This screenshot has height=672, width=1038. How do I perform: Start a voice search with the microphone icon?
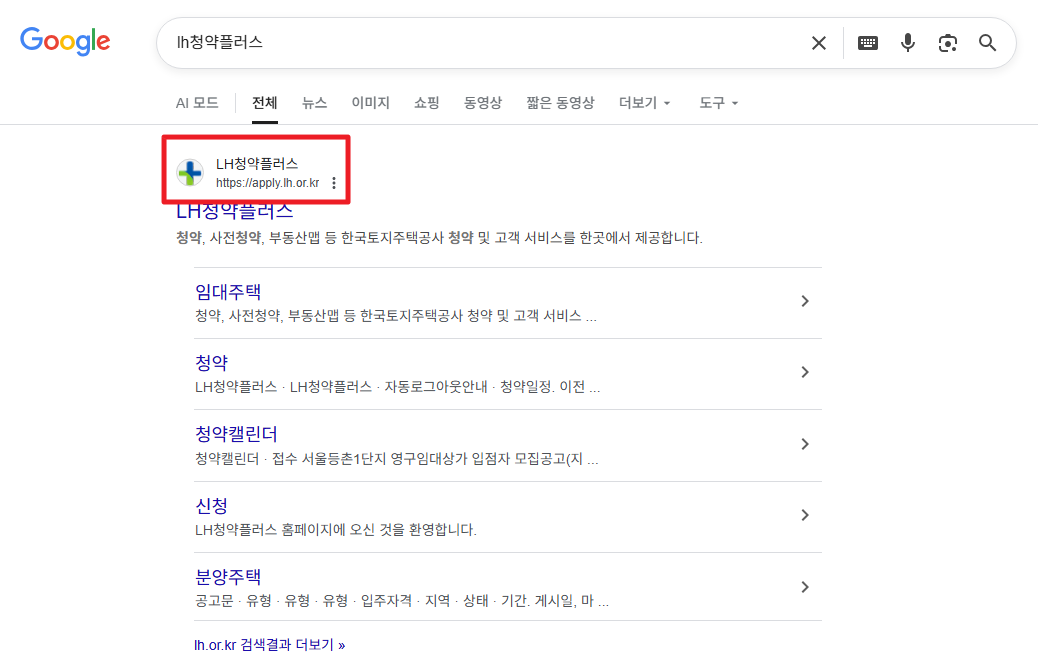pos(907,42)
